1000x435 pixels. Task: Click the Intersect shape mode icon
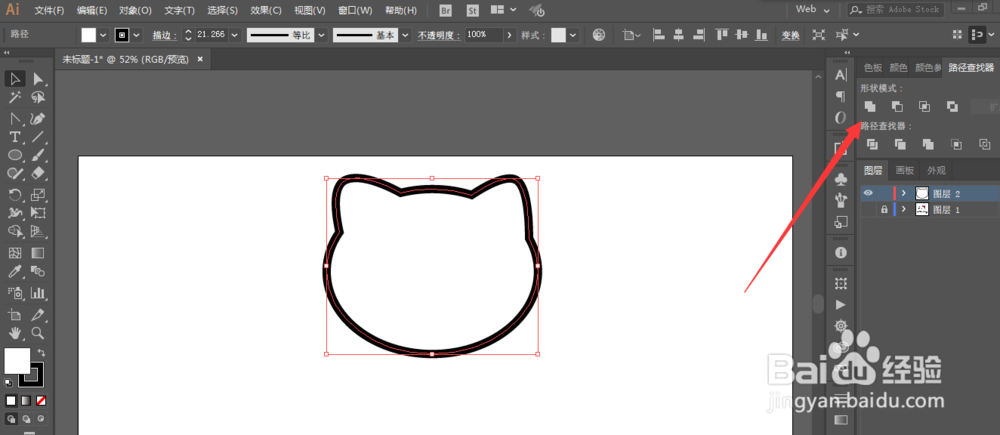click(924, 107)
